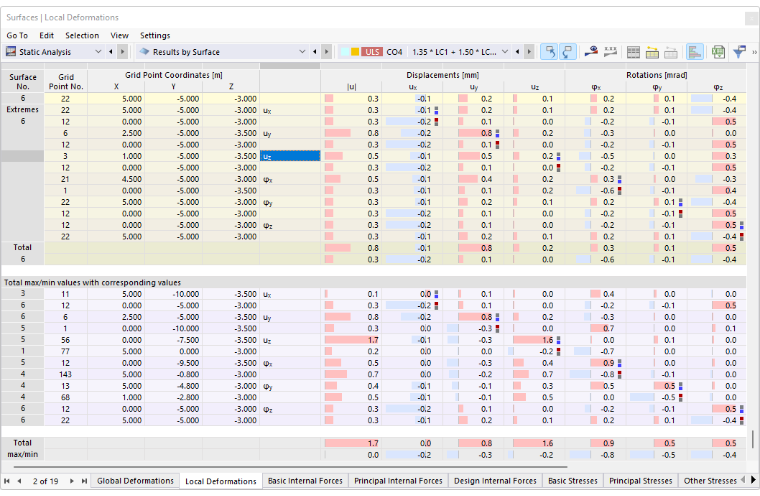Click the window close button at top right
760x496 pixels.
752,18
